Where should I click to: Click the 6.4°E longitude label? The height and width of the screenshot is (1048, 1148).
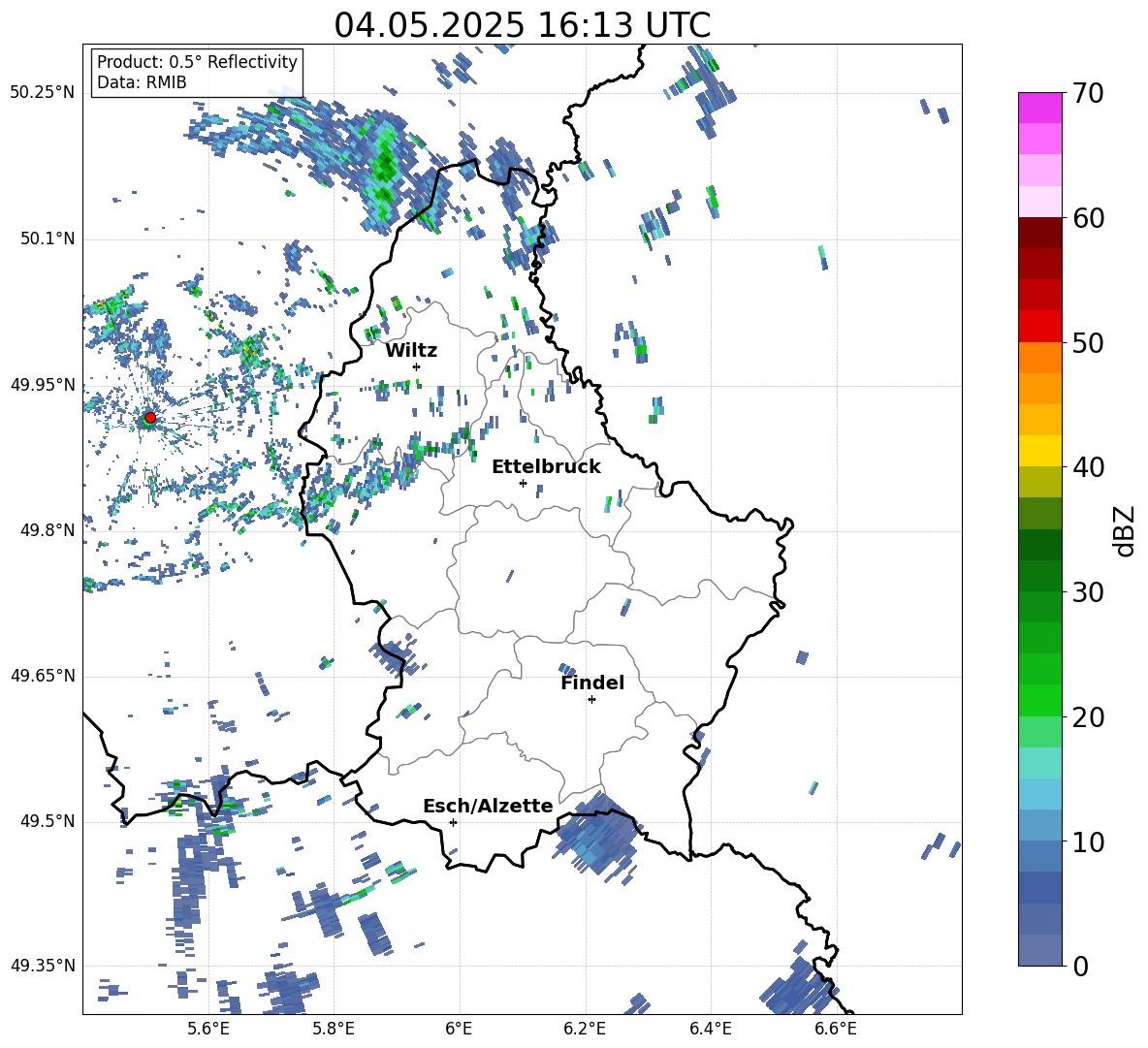[x=711, y=1029]
